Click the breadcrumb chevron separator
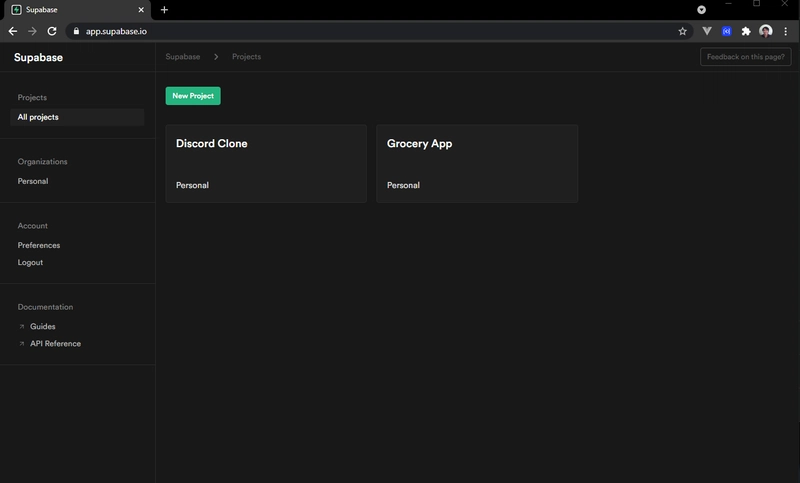The height and width of the screenshot is (483, 800). [x=216, y=57]
